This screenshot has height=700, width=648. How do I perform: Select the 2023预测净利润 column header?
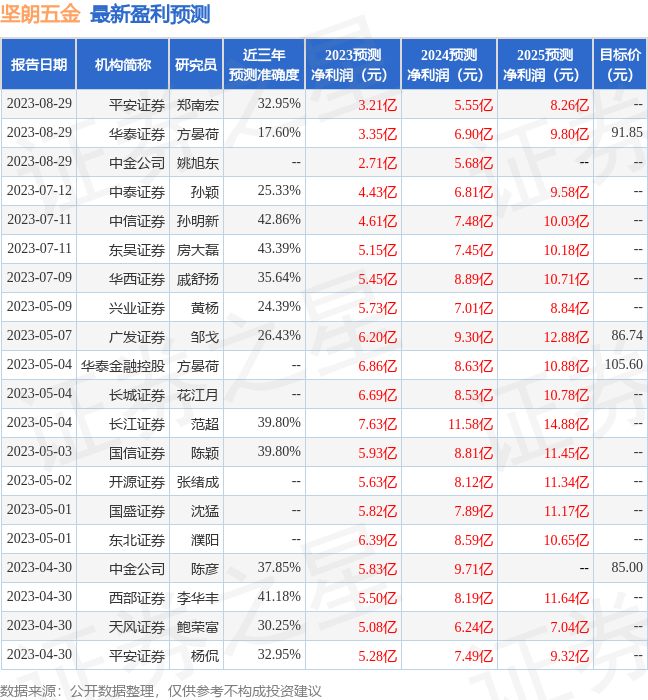tap(353, 64)
